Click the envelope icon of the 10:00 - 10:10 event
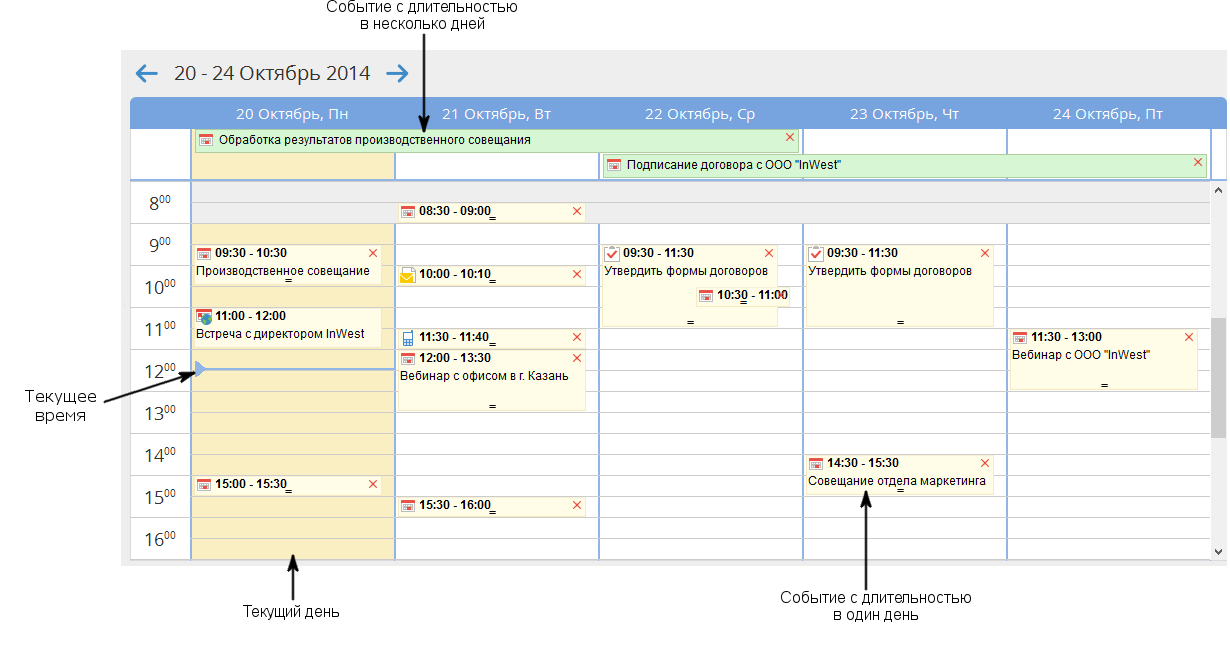1230x650 pixels. point(407,275)
